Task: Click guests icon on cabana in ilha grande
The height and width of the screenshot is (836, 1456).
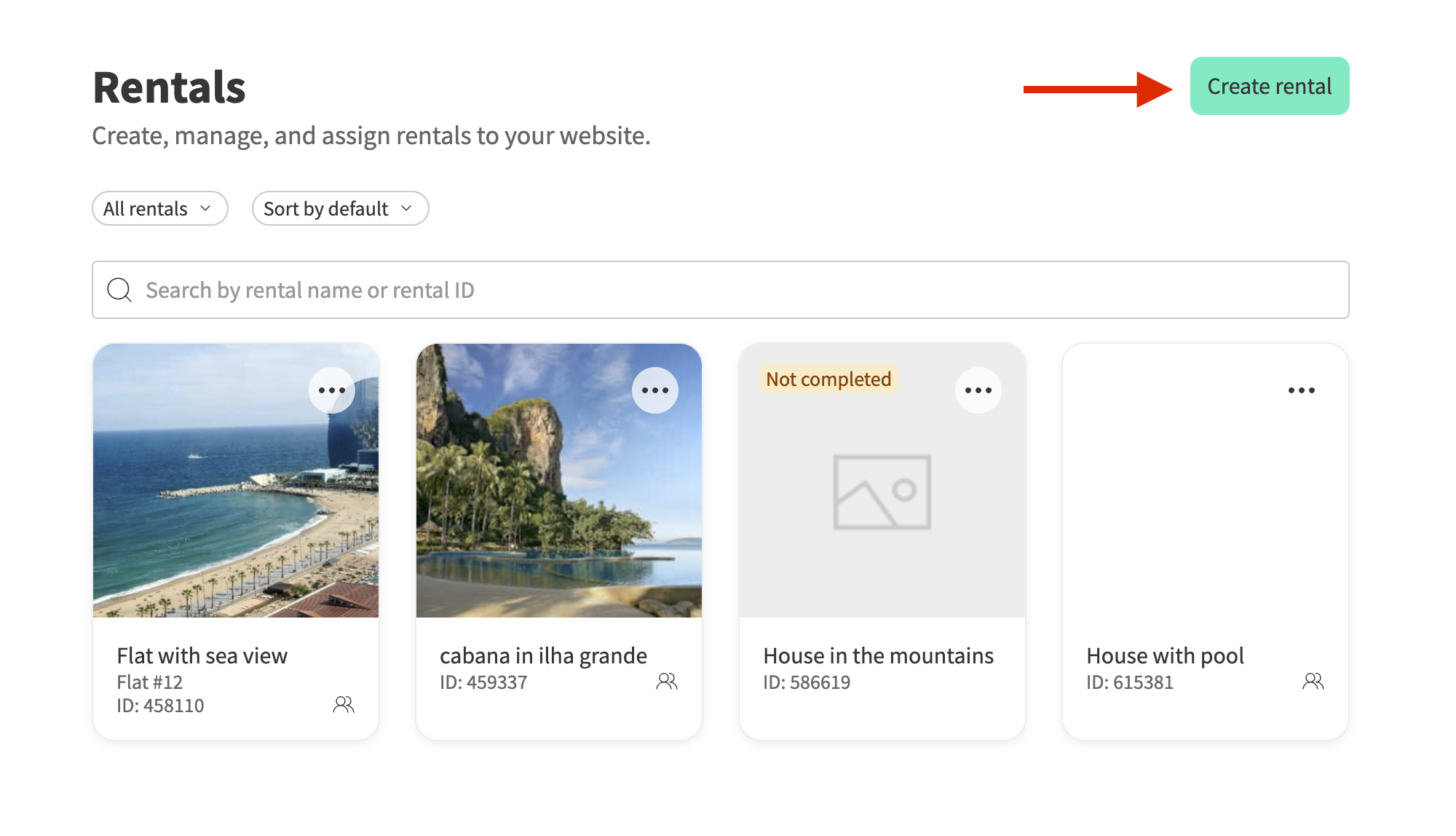Action: coord(667,681)
